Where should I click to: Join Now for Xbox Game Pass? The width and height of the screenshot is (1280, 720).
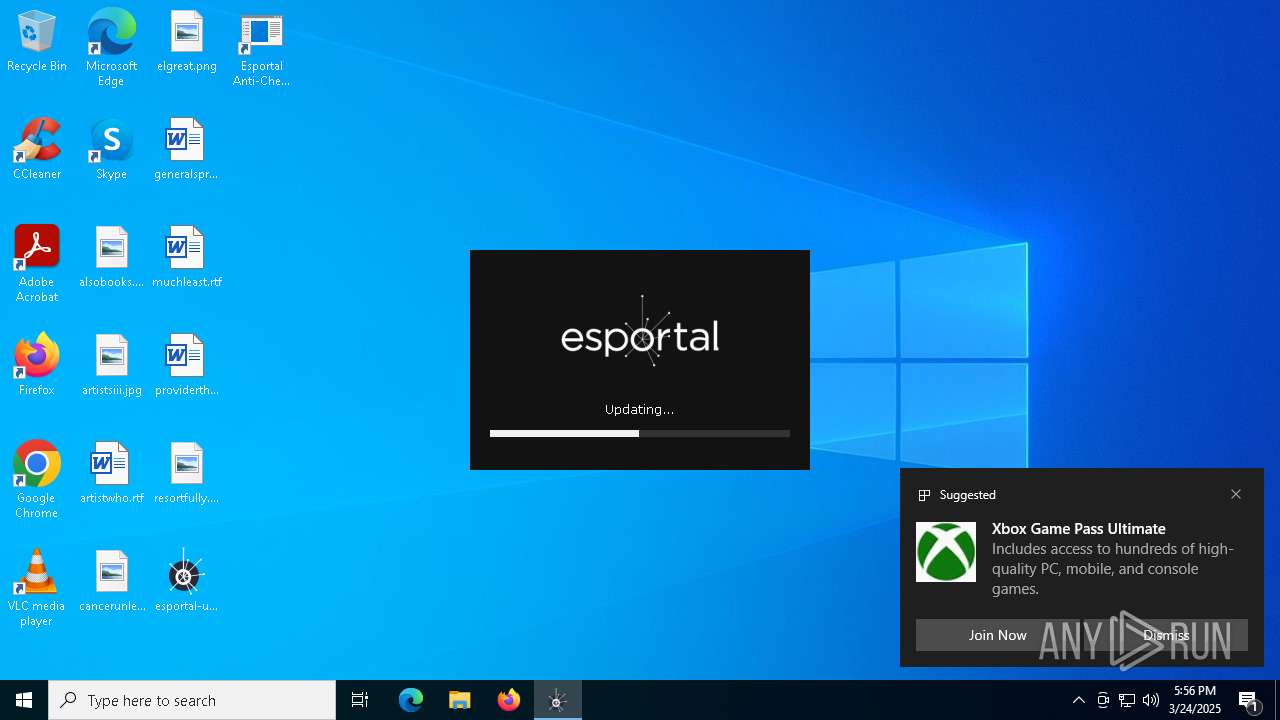997,635
